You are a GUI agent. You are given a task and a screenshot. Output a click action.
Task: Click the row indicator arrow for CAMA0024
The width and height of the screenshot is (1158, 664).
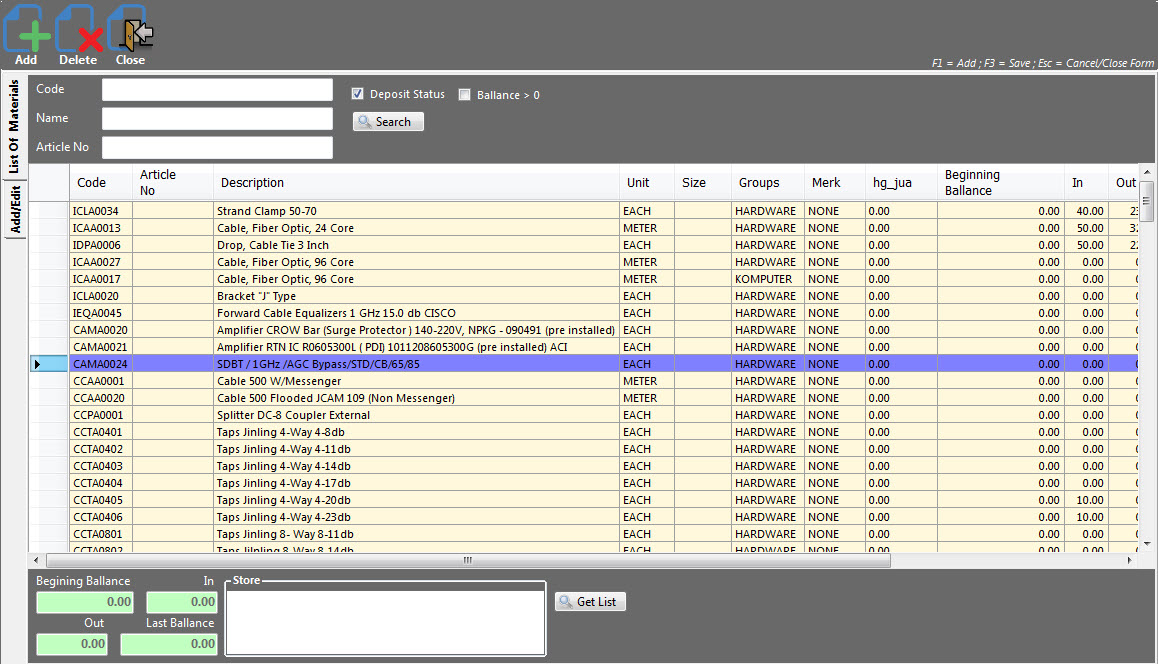coord(38,364)
